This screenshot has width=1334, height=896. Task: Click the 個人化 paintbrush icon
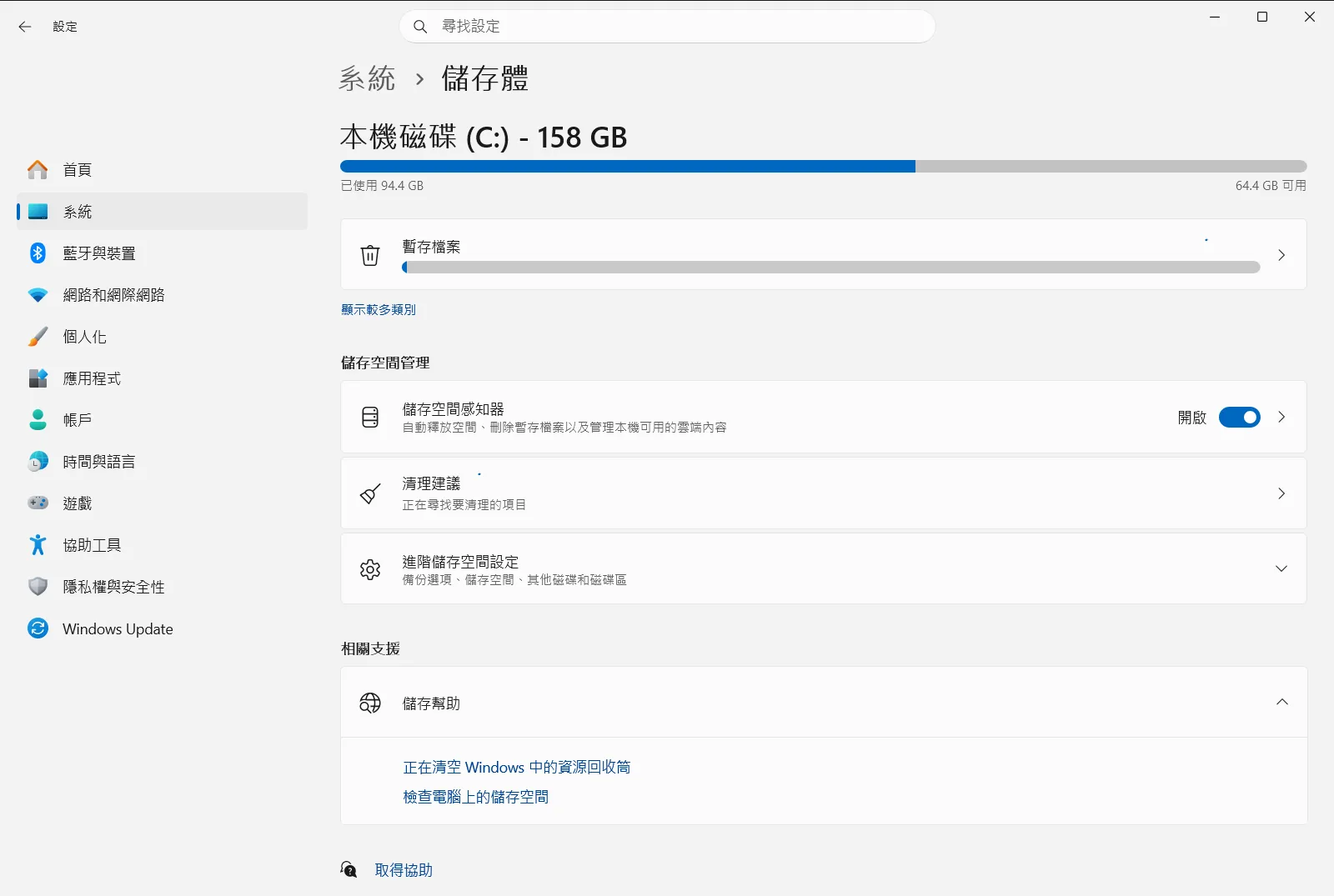point(38,337)
